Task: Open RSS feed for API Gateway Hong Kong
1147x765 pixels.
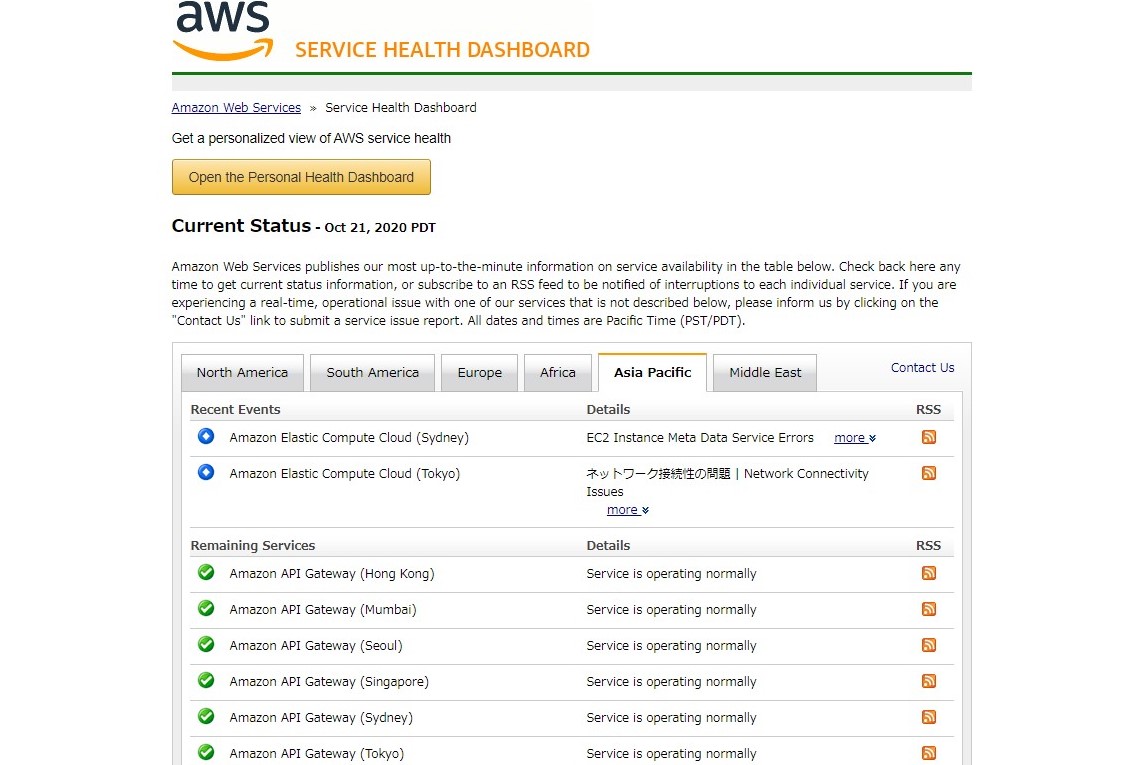Action: (928, 573)
